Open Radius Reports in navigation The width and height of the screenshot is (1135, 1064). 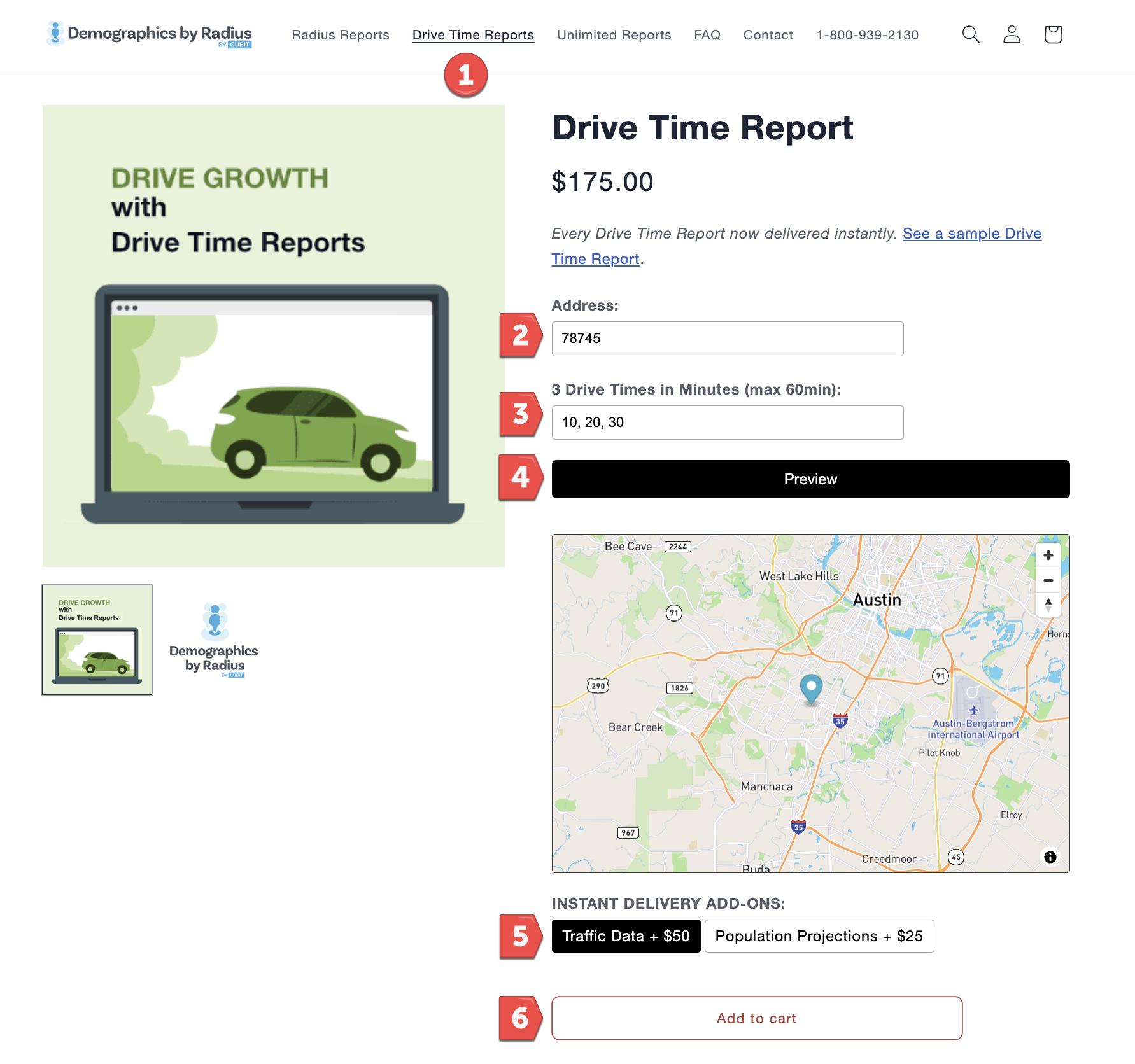341,35
